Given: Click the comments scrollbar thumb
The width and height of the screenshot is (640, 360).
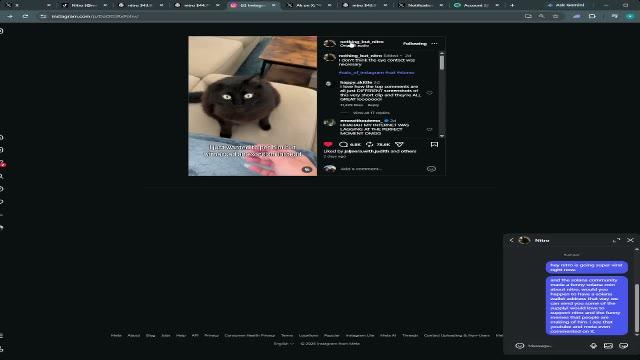Looking at the screenshot, I should tap(442, 62).
